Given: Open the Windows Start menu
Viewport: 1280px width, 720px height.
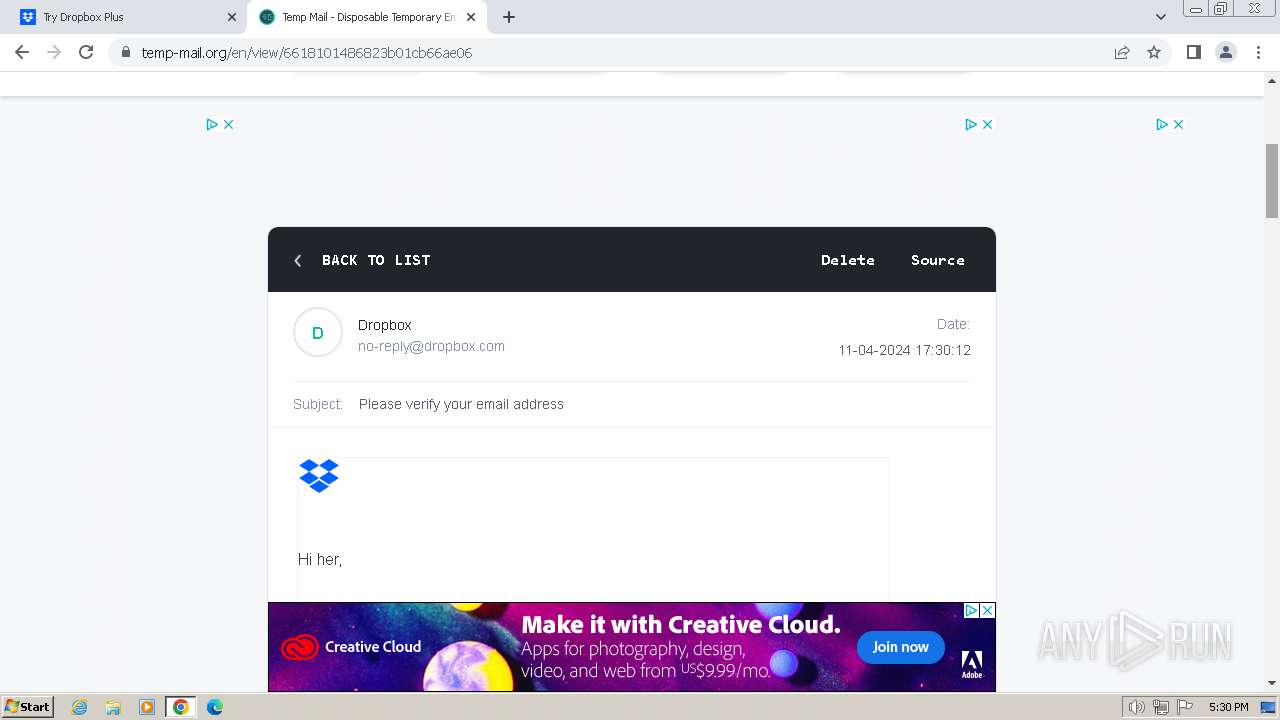Looking at the screenshot, I should [27, 706].
